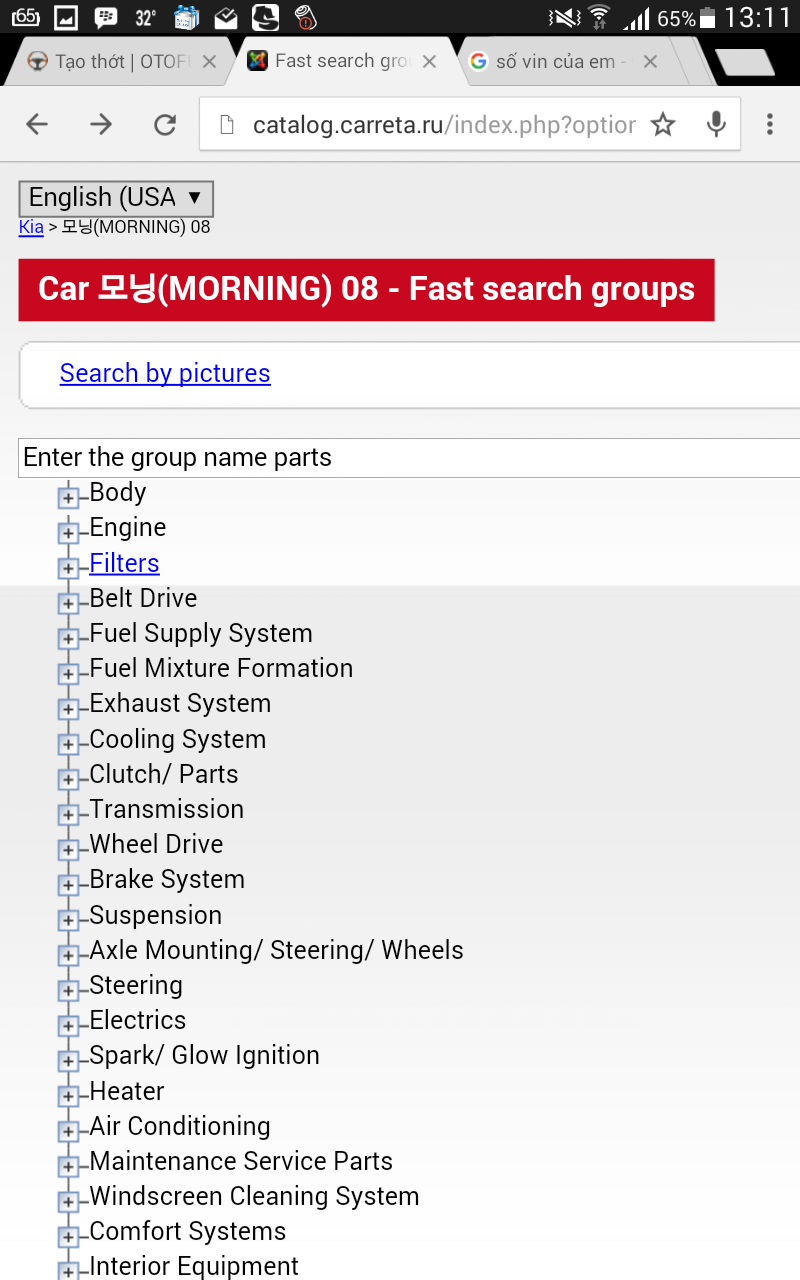
Task: Open the English (USA) language dropdown
Action: tap(116, 198)
